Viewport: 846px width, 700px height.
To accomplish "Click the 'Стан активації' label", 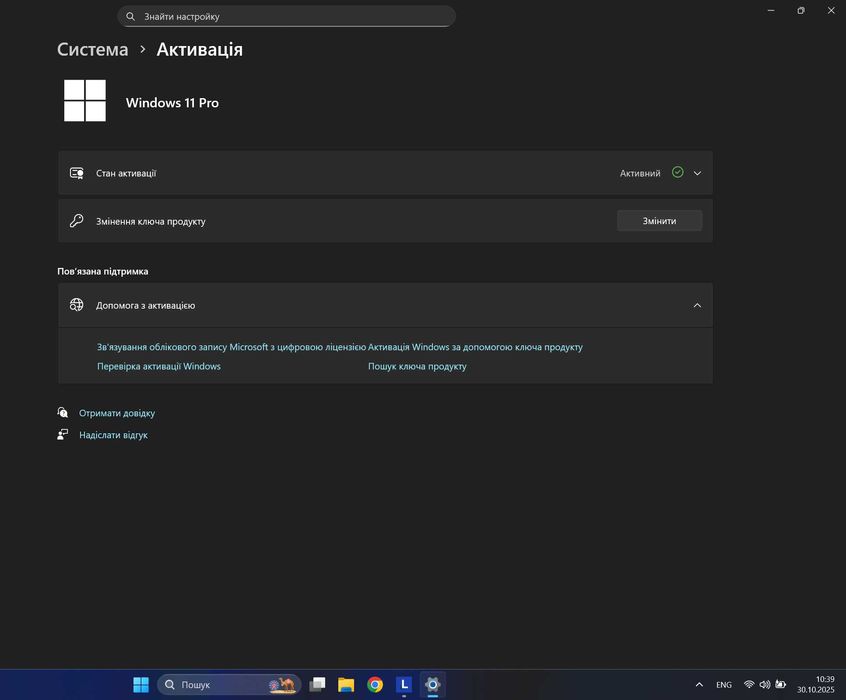I will (x=126, y=173).
